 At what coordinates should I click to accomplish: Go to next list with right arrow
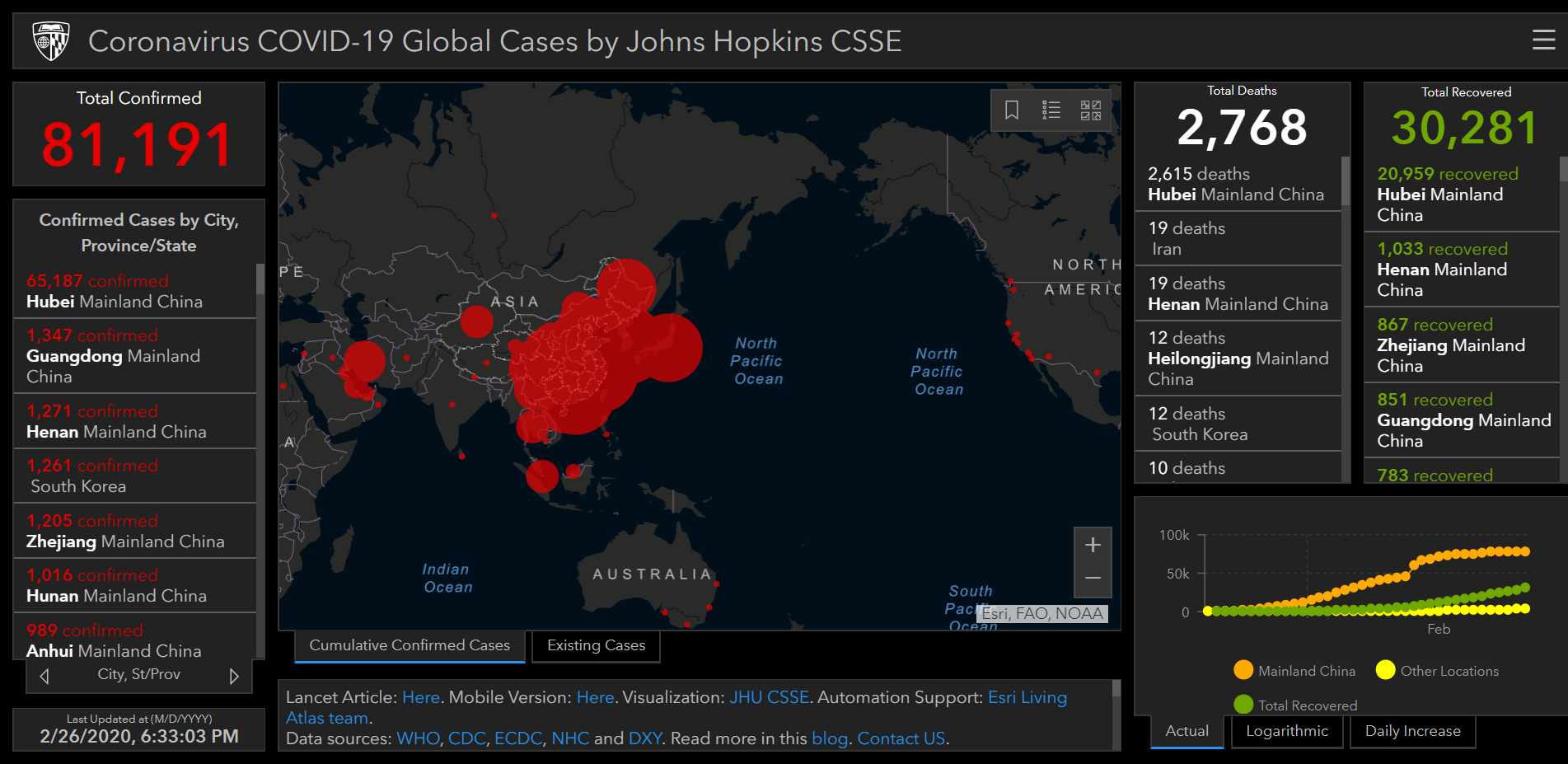pos(234,676)
